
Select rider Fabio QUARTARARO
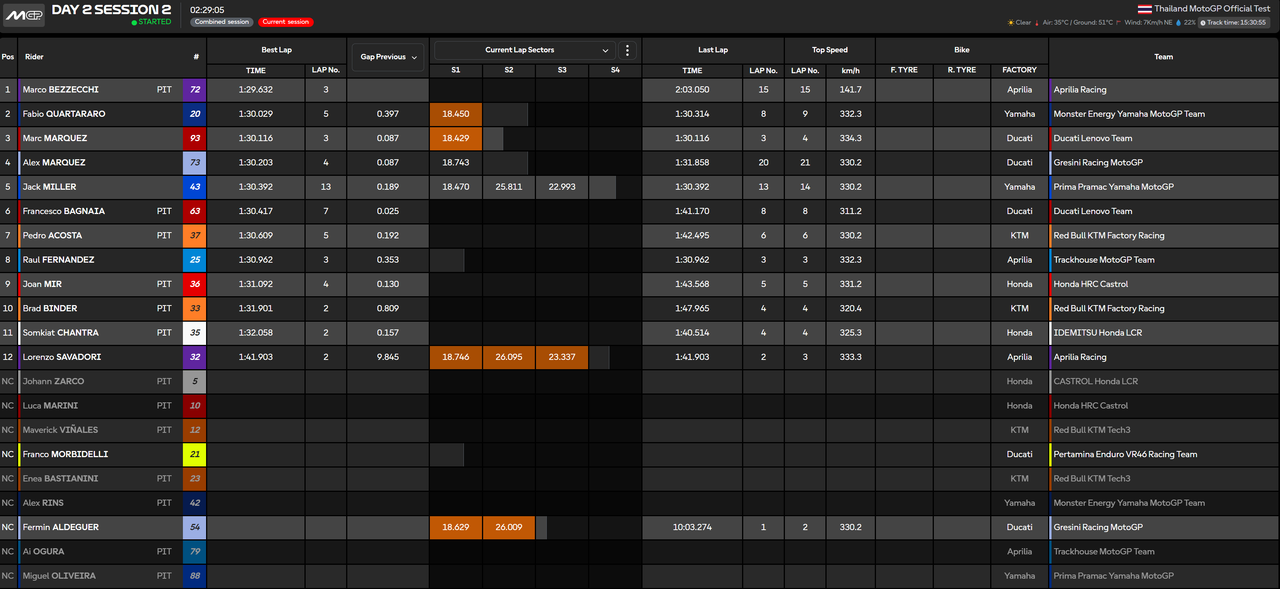[x=64, y=114]
